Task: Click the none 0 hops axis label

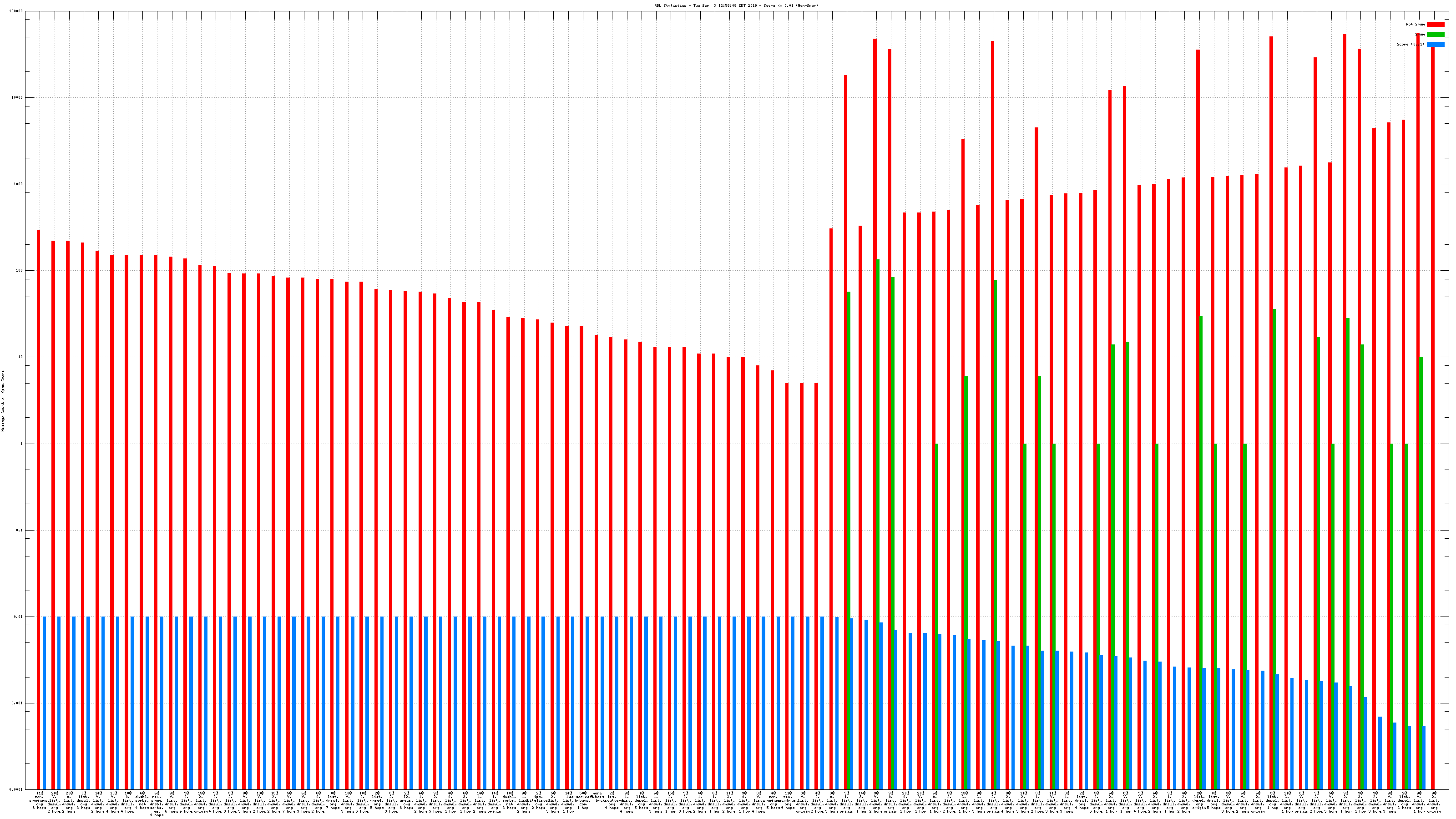Action: click(x=597, y=795)
